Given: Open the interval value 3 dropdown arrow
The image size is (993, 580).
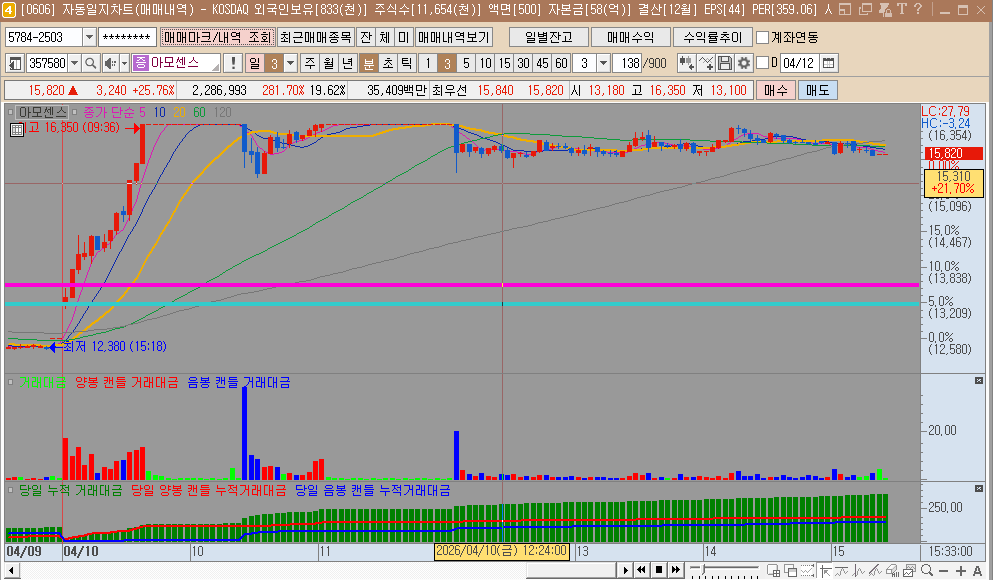Looking at the screenshot, I should [x=604, y=63].
